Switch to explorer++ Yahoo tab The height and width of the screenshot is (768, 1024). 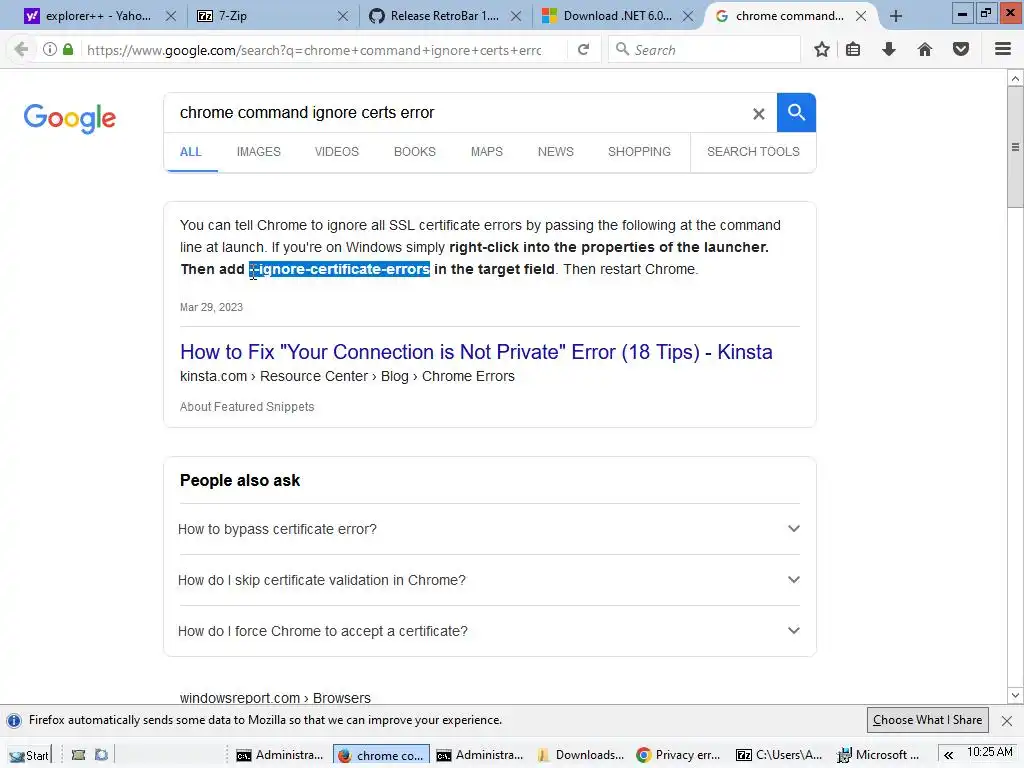coord(97,16)
